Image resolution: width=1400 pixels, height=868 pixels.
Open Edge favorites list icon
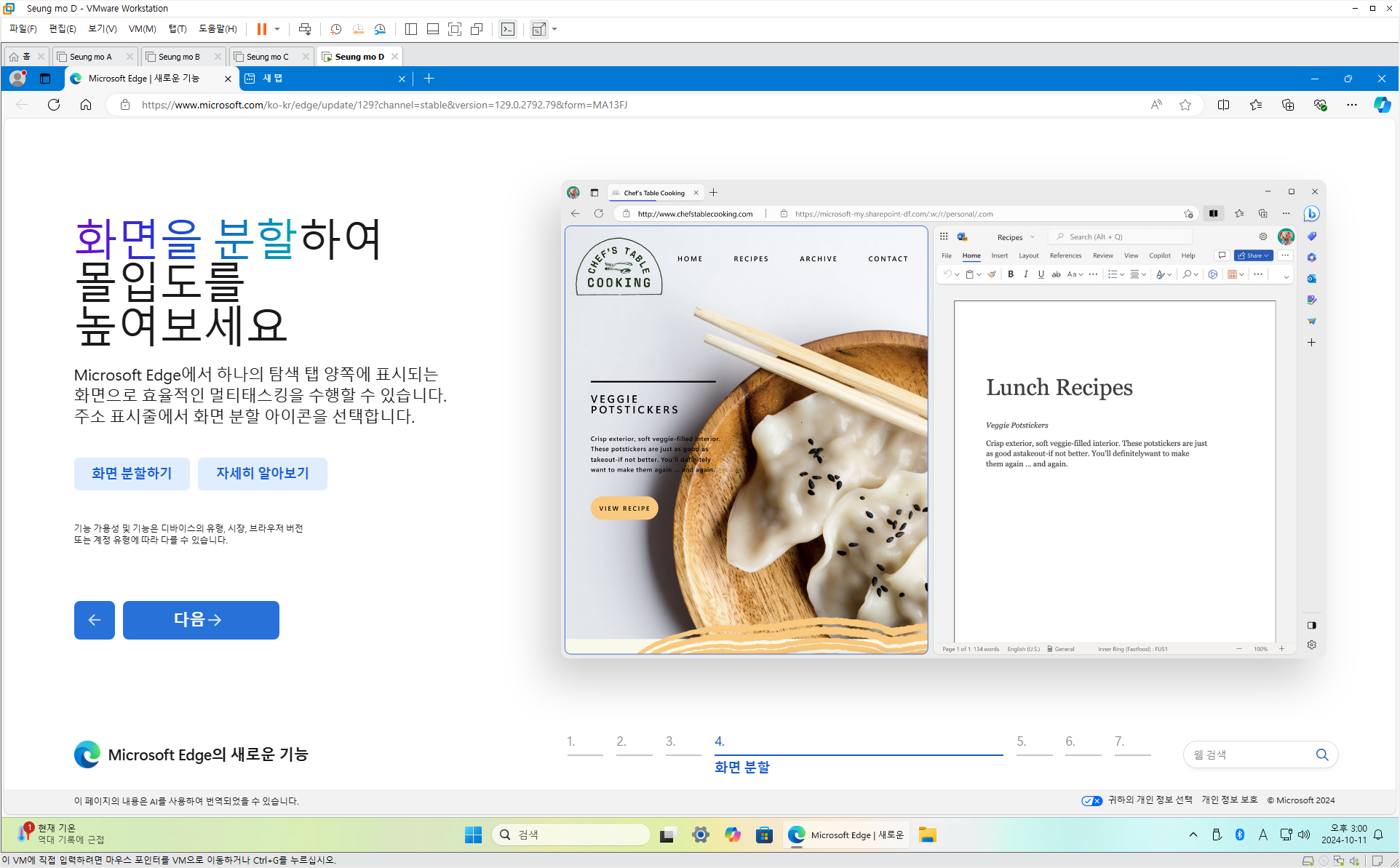click(x=1256, y=105)
